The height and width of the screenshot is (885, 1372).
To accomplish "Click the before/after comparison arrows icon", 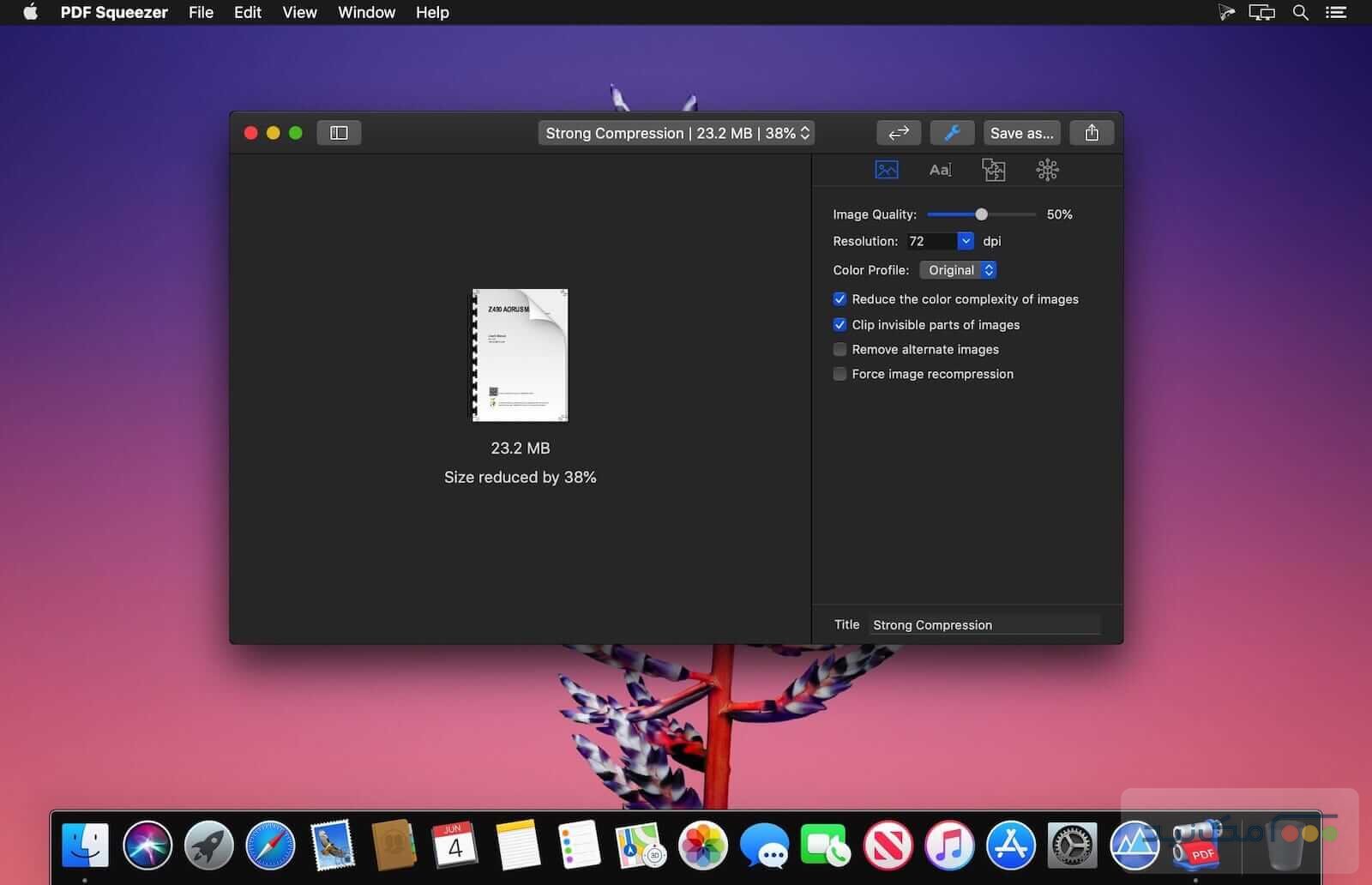I will (x=898, y=132).
